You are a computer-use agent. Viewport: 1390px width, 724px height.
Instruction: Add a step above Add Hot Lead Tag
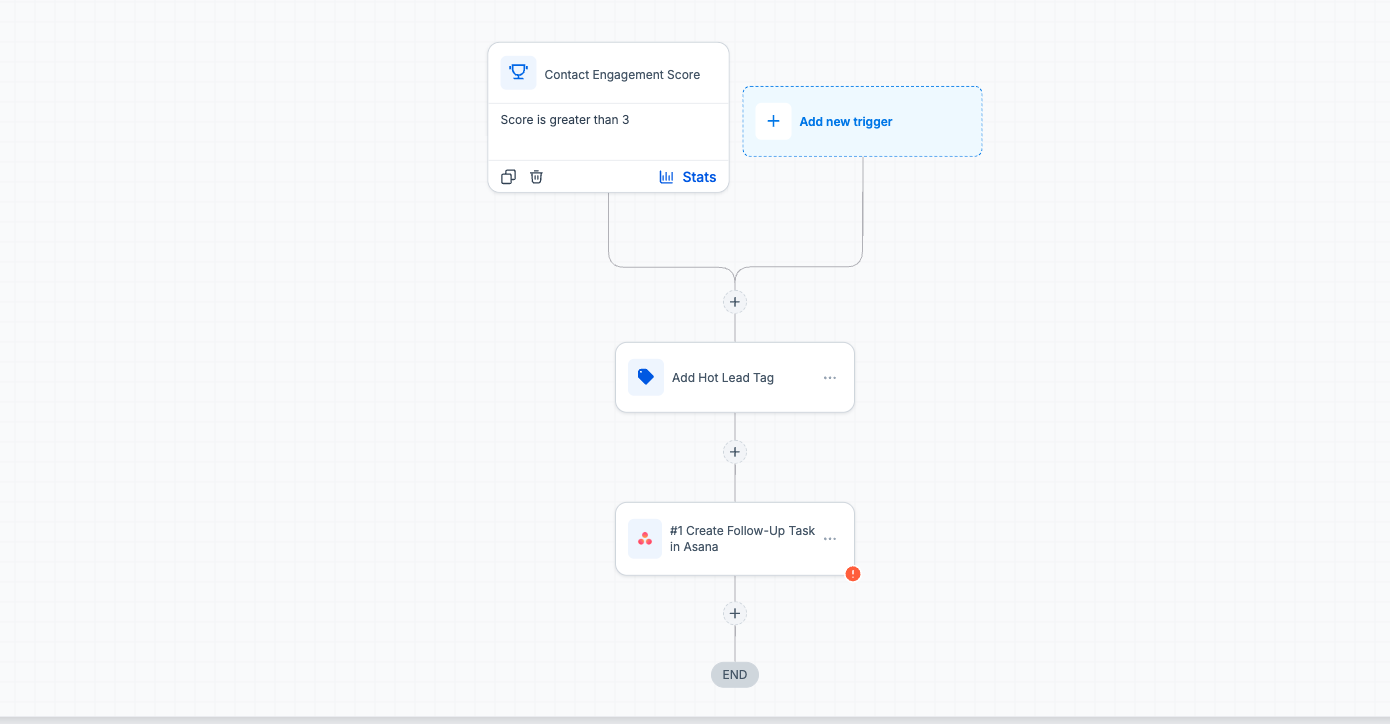coord(735,302)
